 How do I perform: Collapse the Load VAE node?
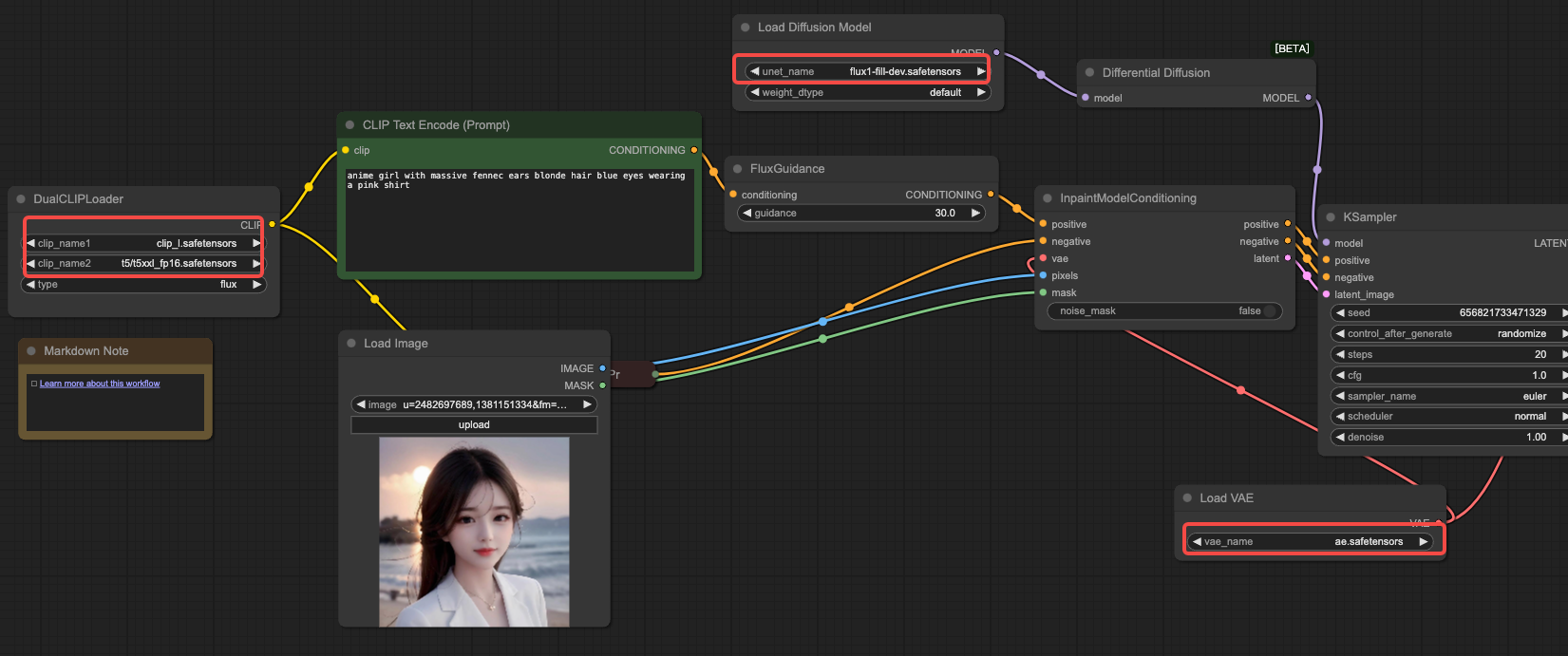tap(1187, 498)
